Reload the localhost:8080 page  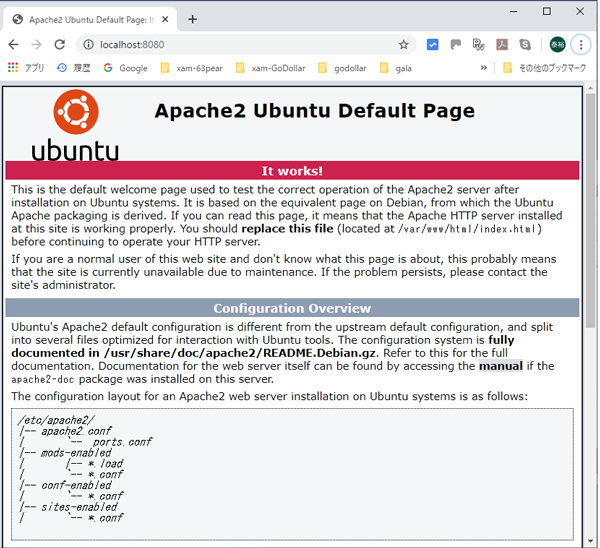point(60,45)
